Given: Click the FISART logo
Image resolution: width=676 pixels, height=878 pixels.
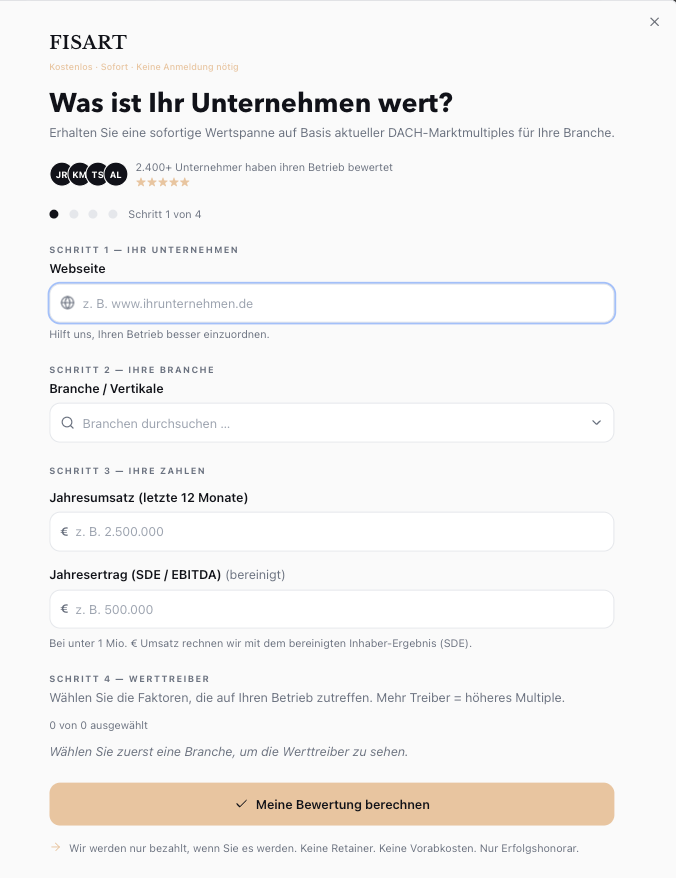Looking at the screenshot, I should coord(88,42).
